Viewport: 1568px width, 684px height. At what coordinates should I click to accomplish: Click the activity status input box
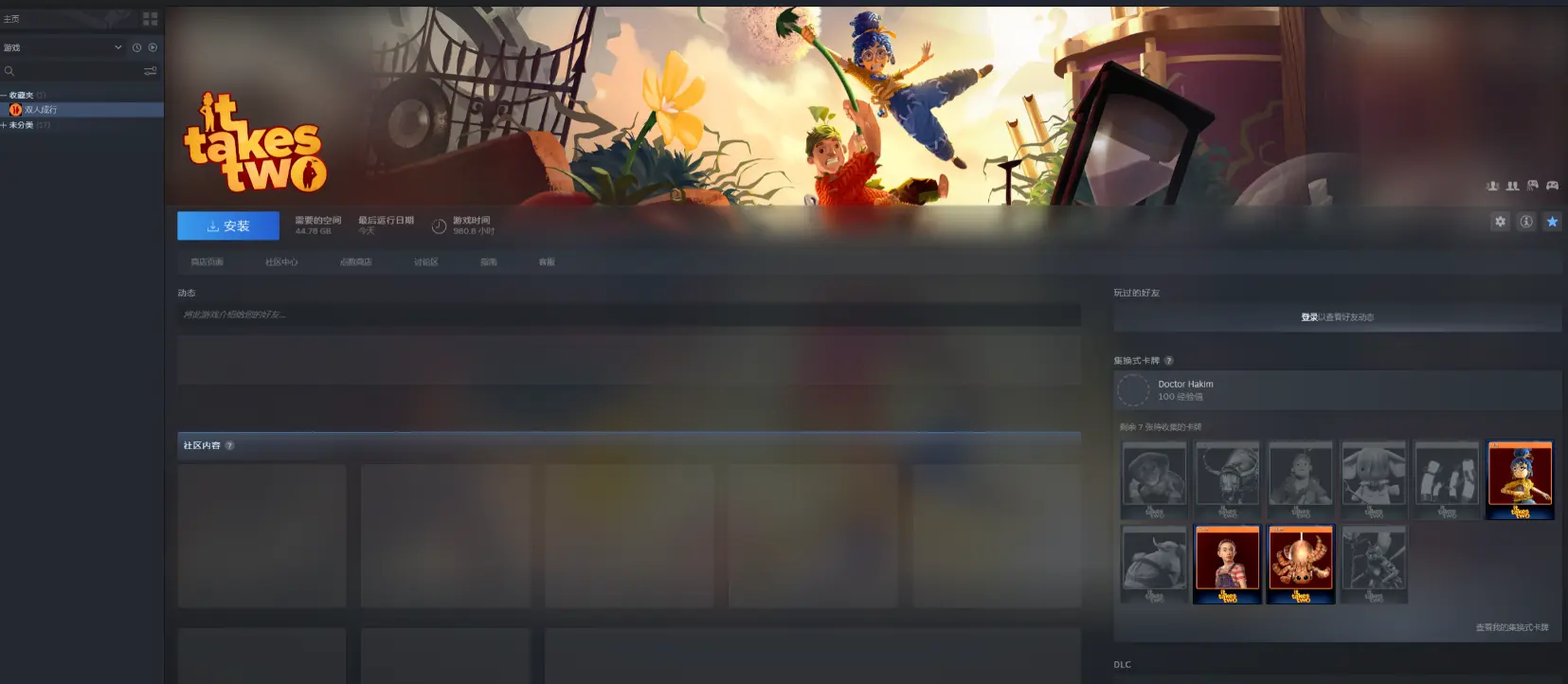point(629,315)
